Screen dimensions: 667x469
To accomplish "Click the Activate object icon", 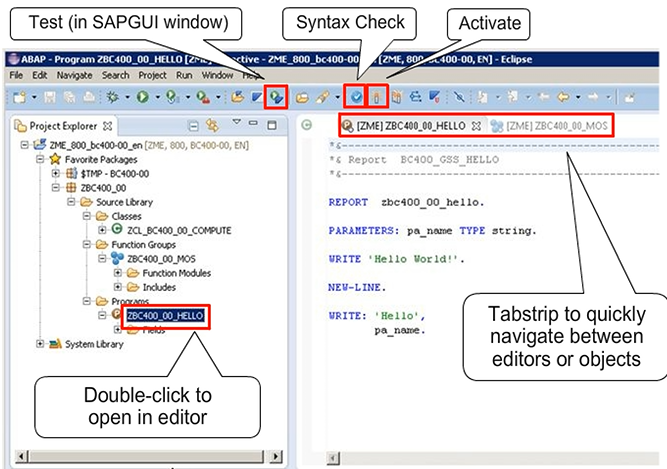I will pos(378,97).
